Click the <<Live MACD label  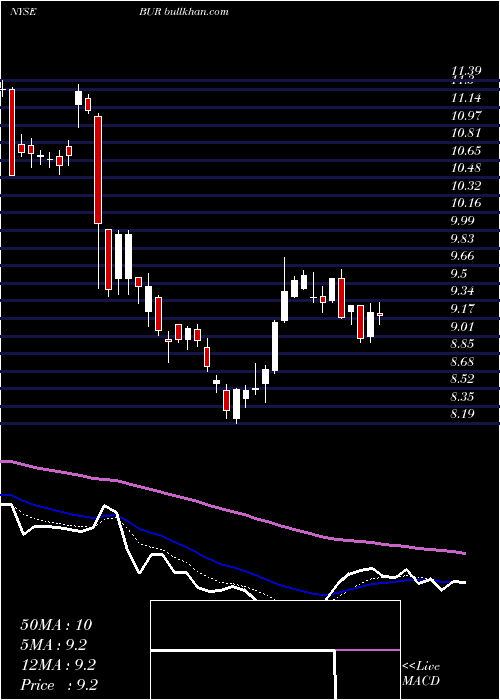(x=421, y=673)
